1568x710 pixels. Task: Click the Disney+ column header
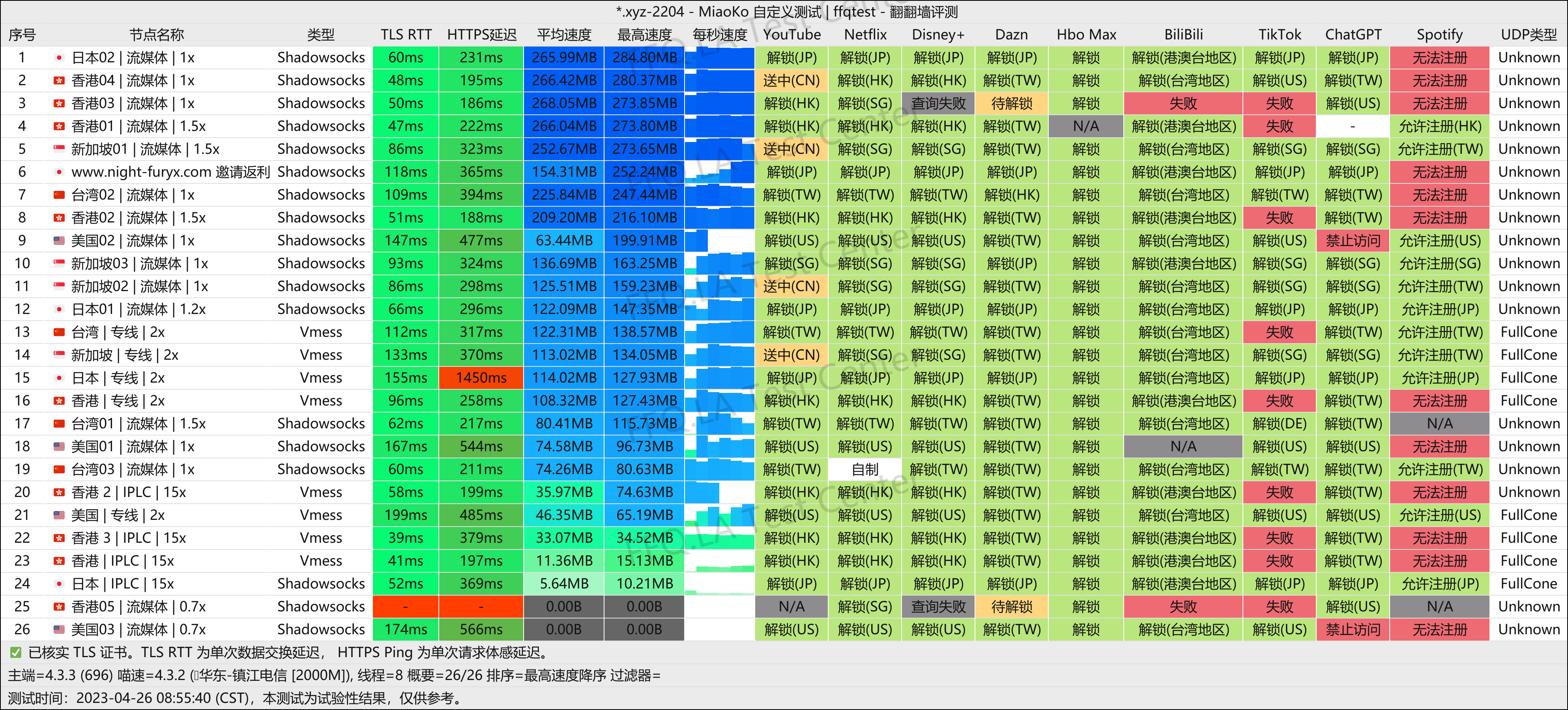938,35
